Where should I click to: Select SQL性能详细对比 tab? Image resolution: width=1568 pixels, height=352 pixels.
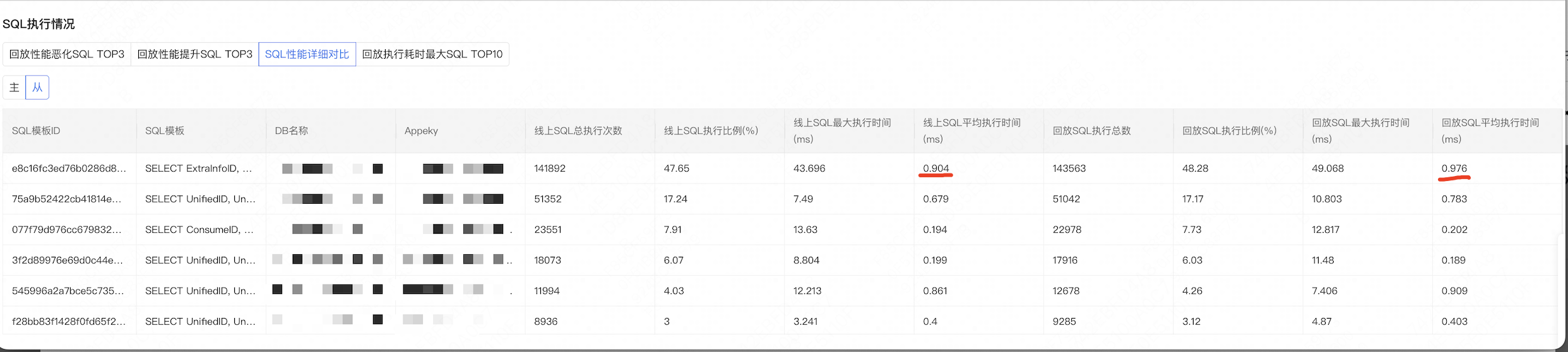click(x=307, y=54)
